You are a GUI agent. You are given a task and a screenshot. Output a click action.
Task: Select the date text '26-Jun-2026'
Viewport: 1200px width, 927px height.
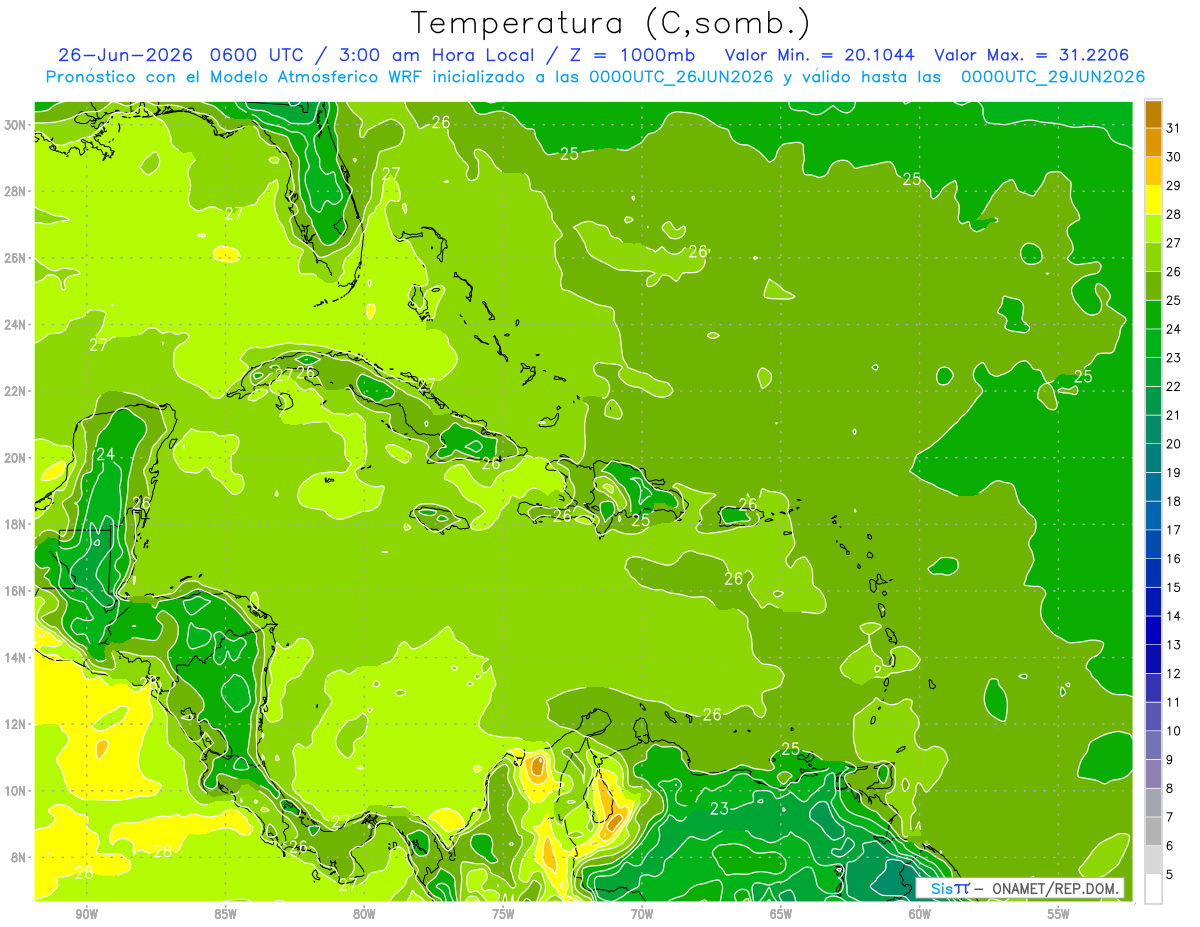point(126,55)
